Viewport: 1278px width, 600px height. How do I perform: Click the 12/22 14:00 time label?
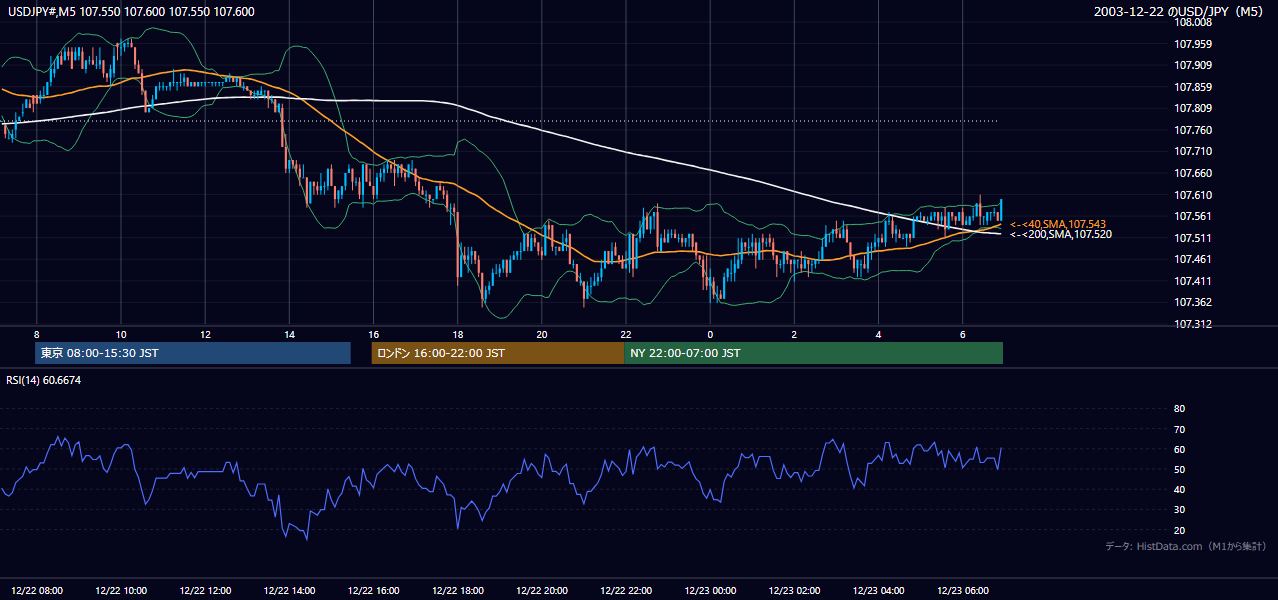click(x=289, y=590)
